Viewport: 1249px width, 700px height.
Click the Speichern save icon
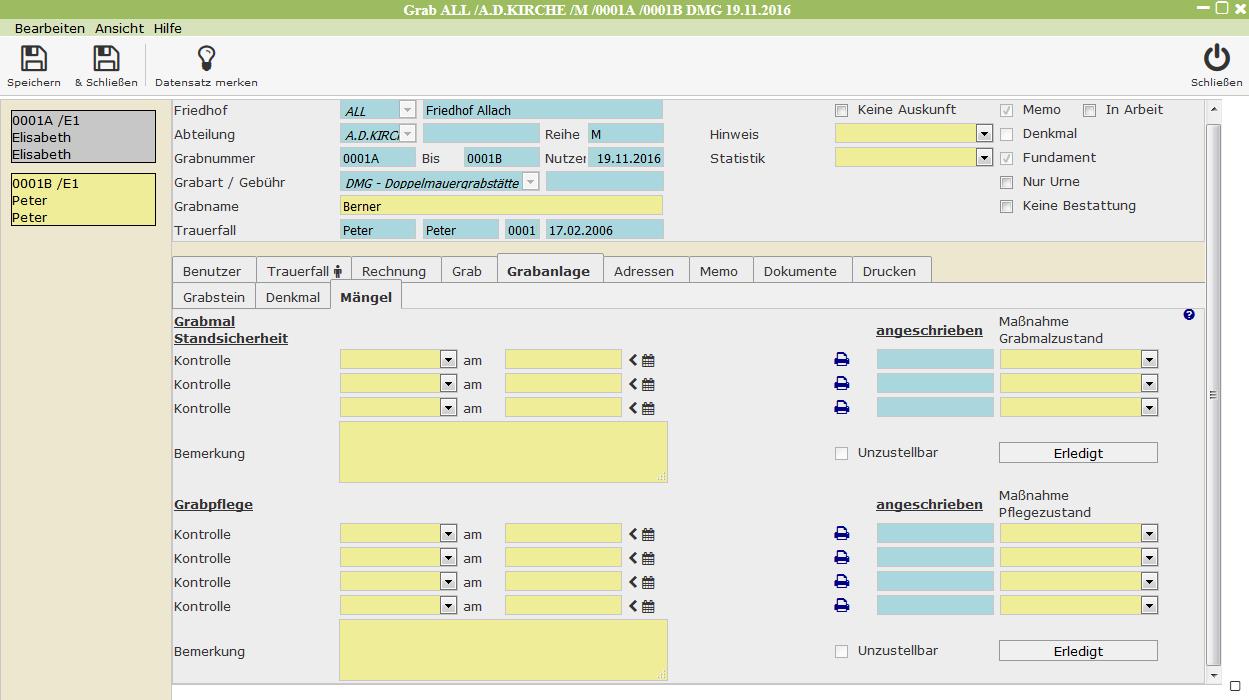coord(34,59)
